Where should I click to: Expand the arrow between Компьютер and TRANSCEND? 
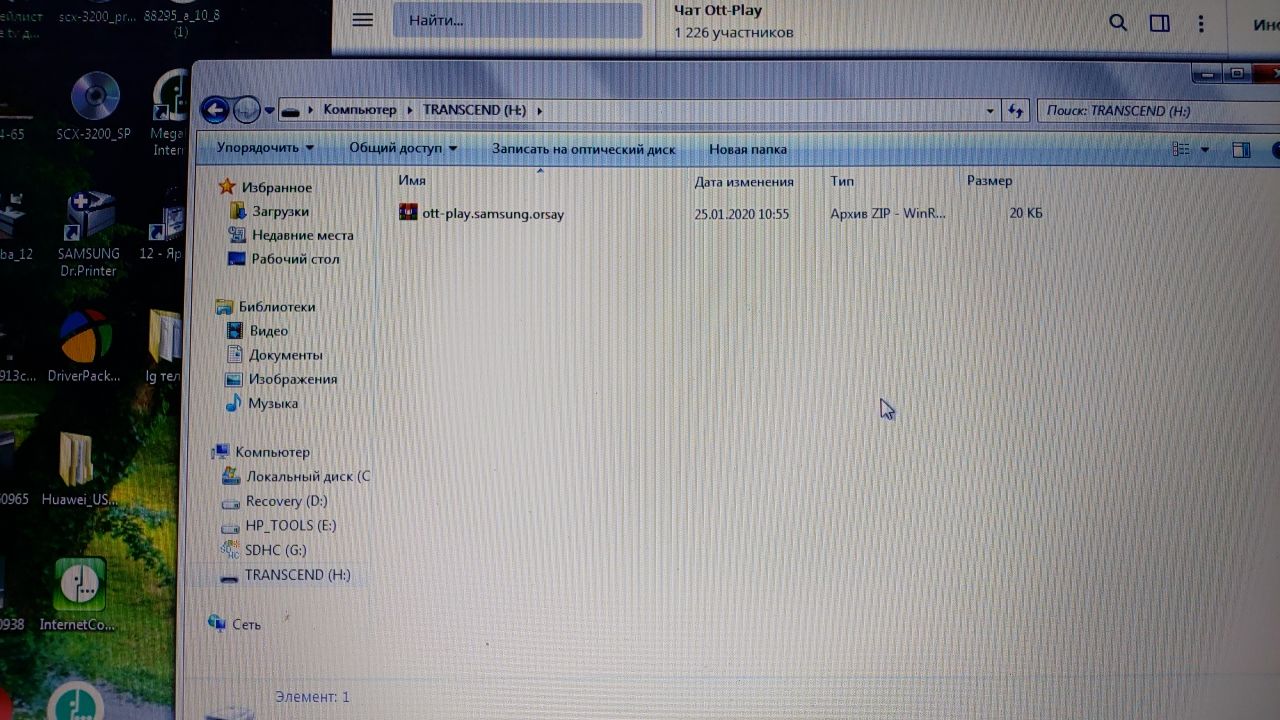click(409, 110)
